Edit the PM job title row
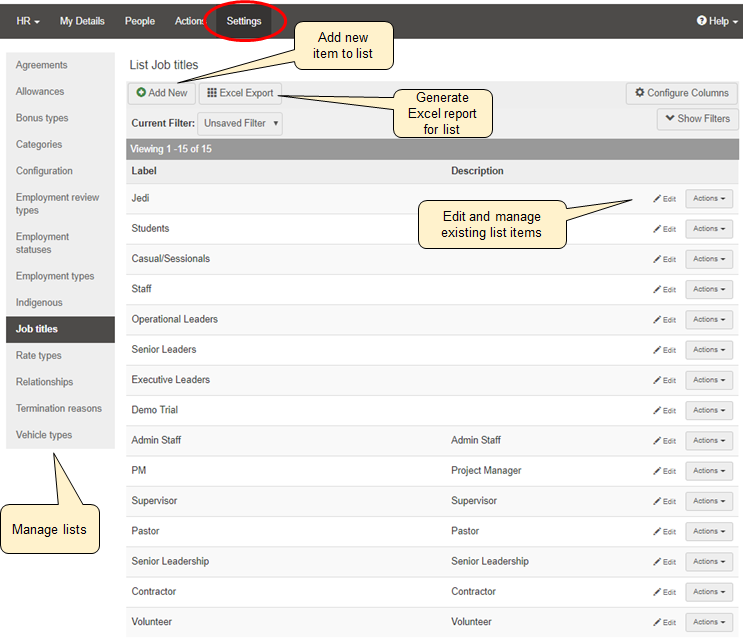 [x=665, y=471]
